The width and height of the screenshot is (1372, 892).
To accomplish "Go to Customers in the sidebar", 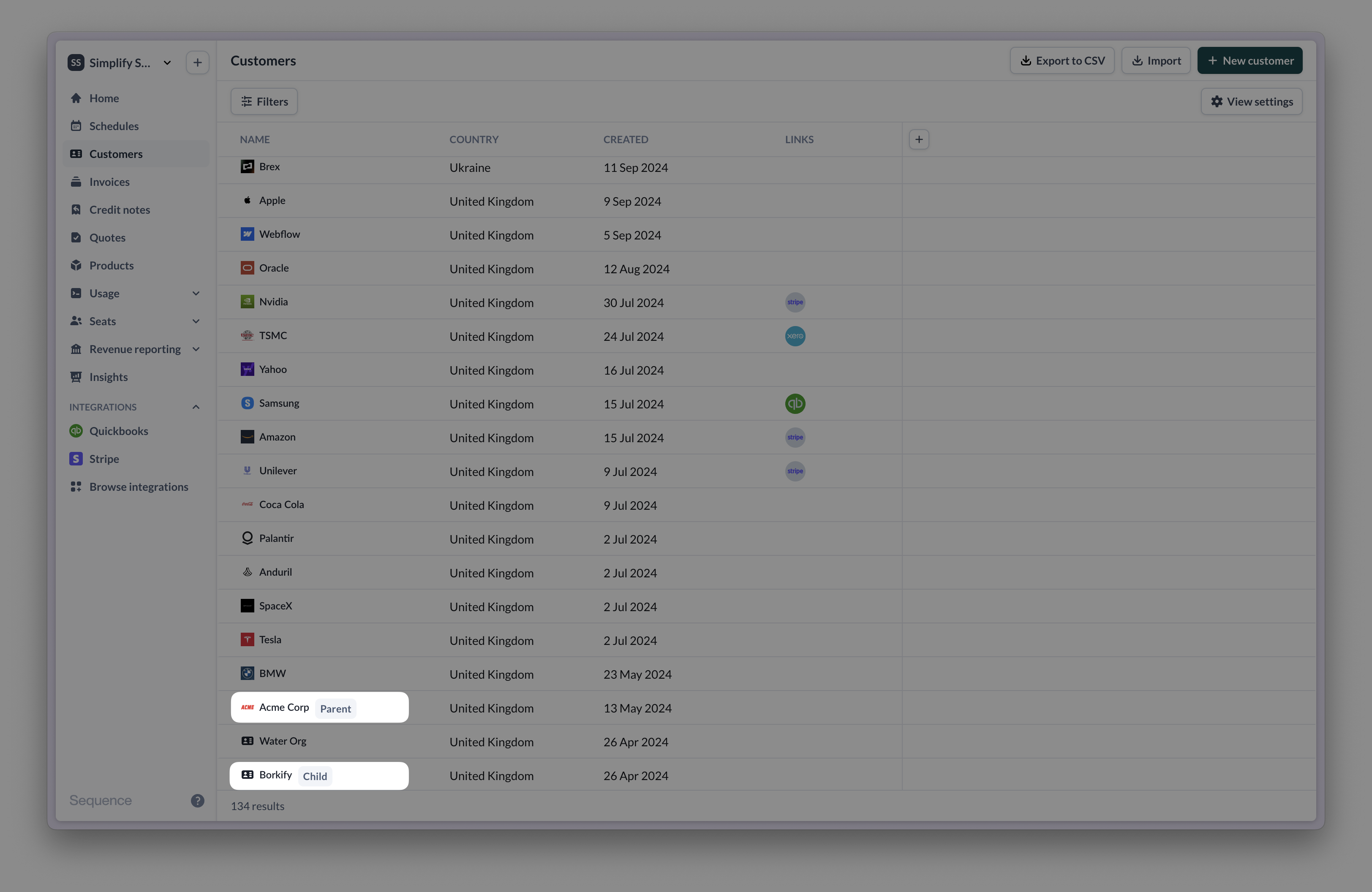I will tap(136, 154).
